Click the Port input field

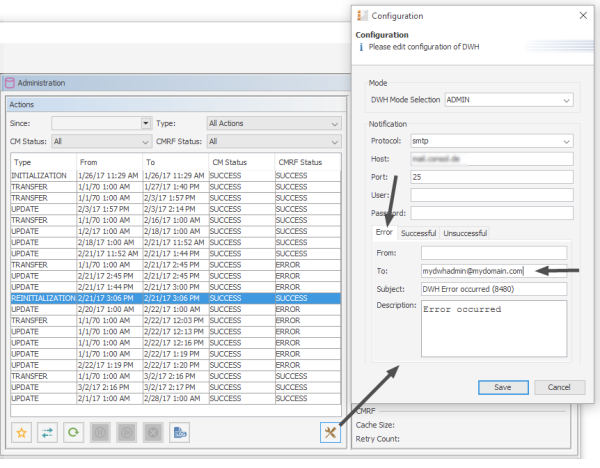491,177
